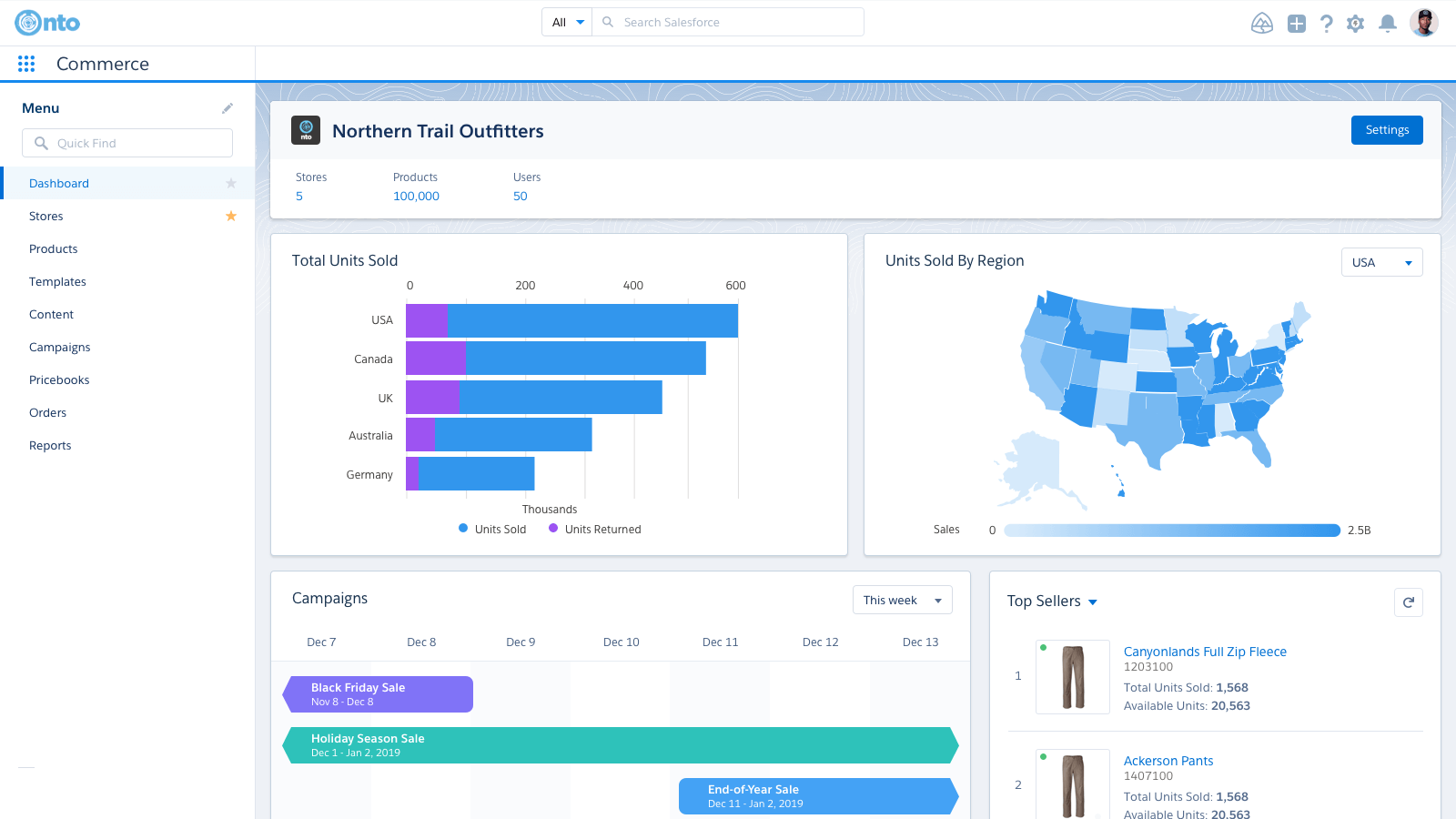The height and width of the screenshot is (819, 1456).
Task: Open the App Launcher grid icon
Action: 26,64
